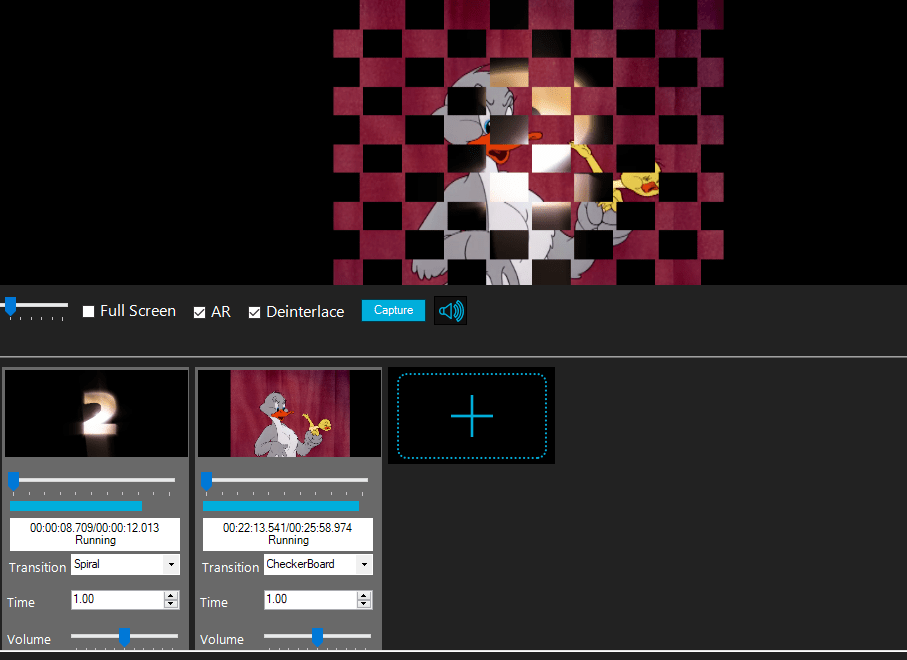Open the CheckerBoard transition dropdown
Screen dimensions: 907x660
364,565
